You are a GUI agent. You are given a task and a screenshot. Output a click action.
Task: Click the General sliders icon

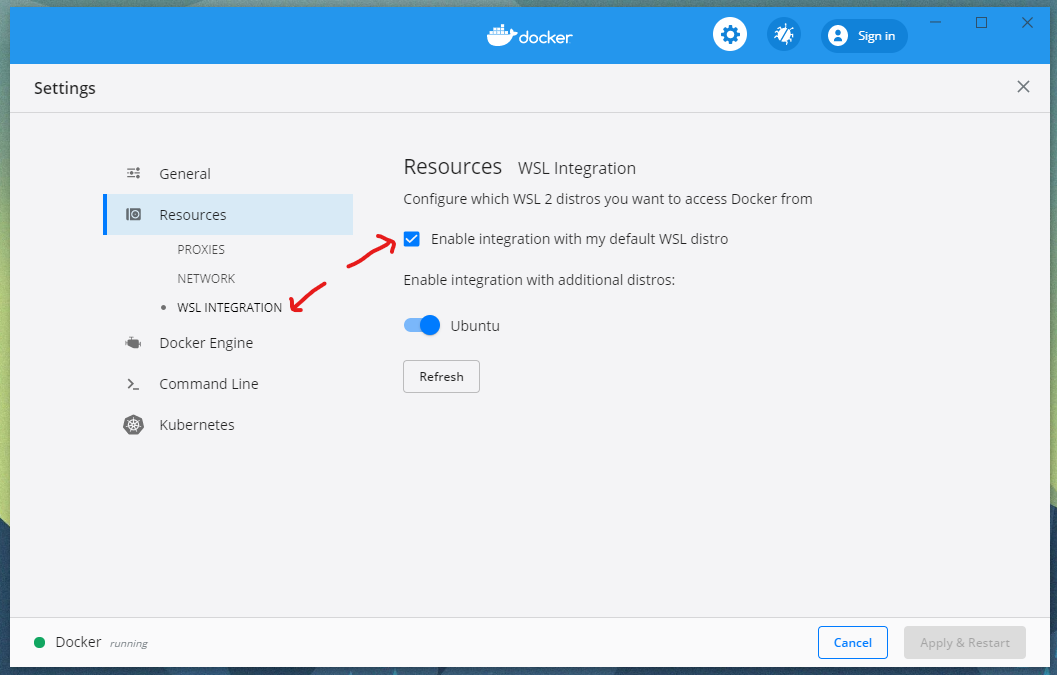click(133, 173)
